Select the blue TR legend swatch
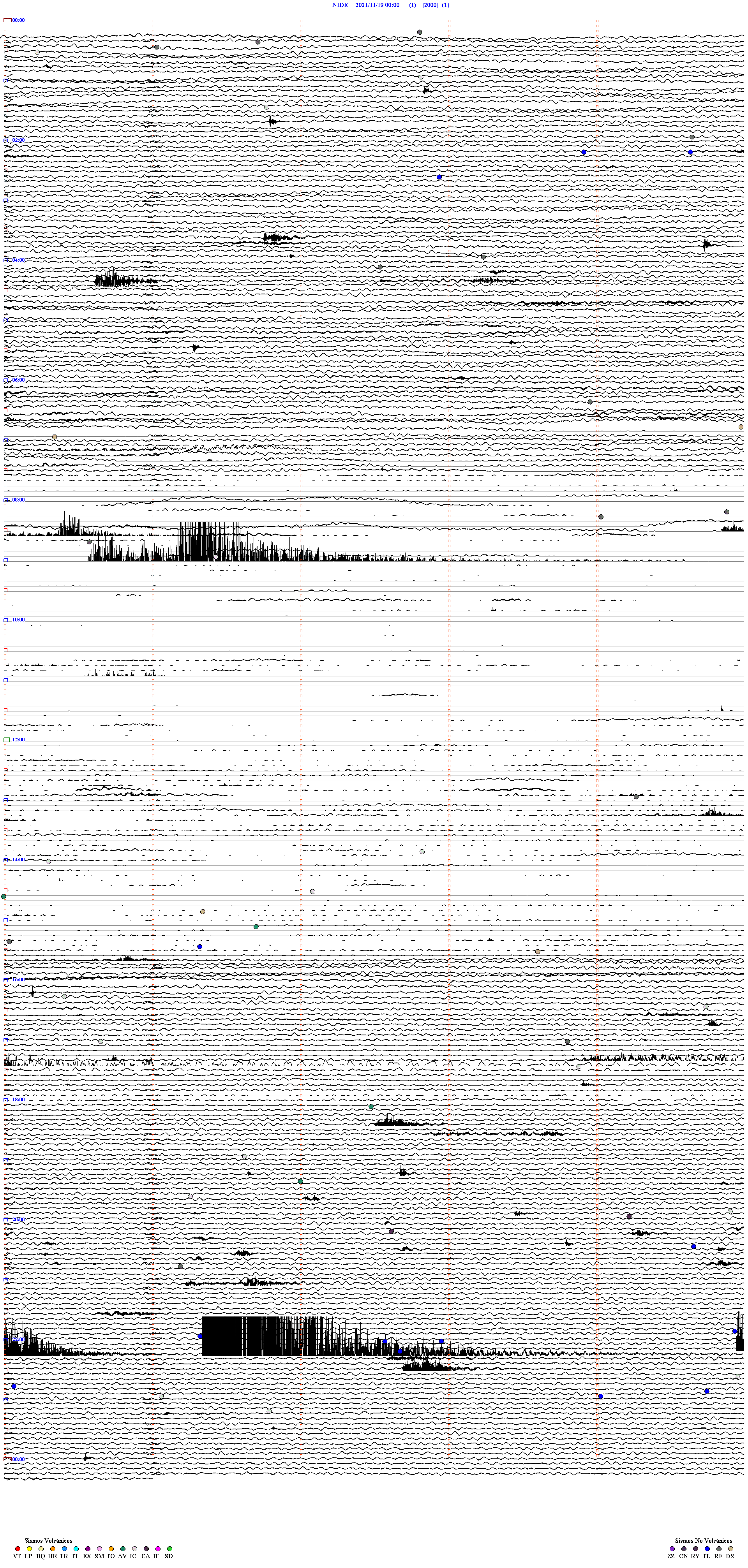The width and height of the screenshot is (748, 1568). tap(65, 1549)
